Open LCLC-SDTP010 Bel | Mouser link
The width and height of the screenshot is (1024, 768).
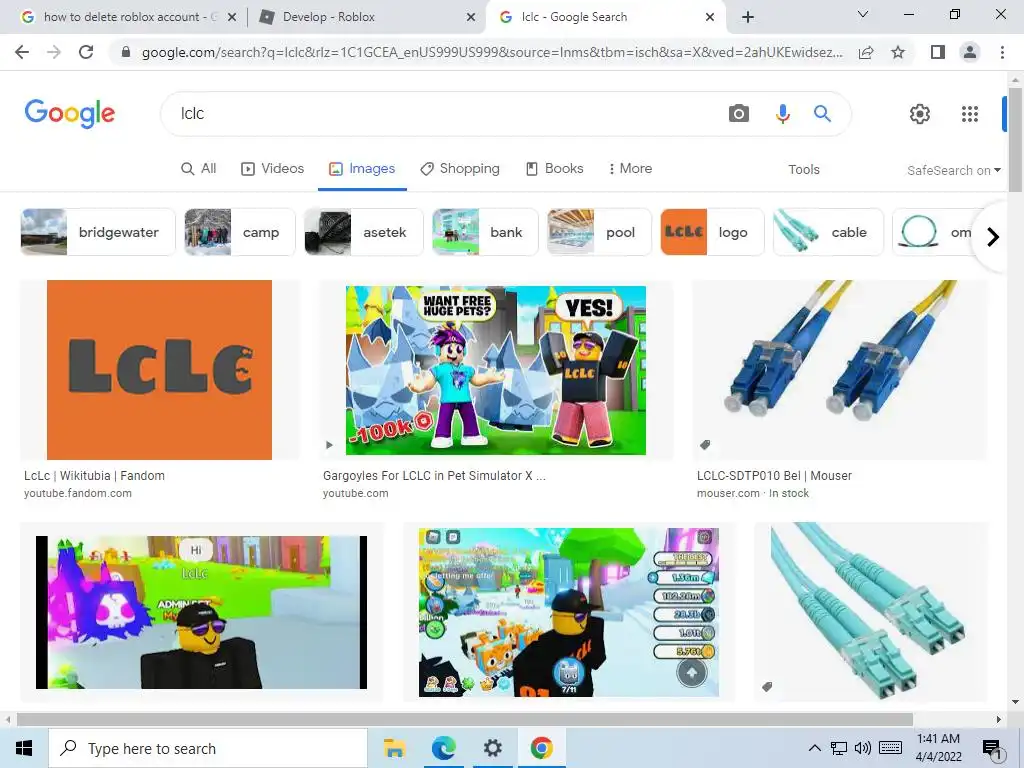(x=775, y=475)
